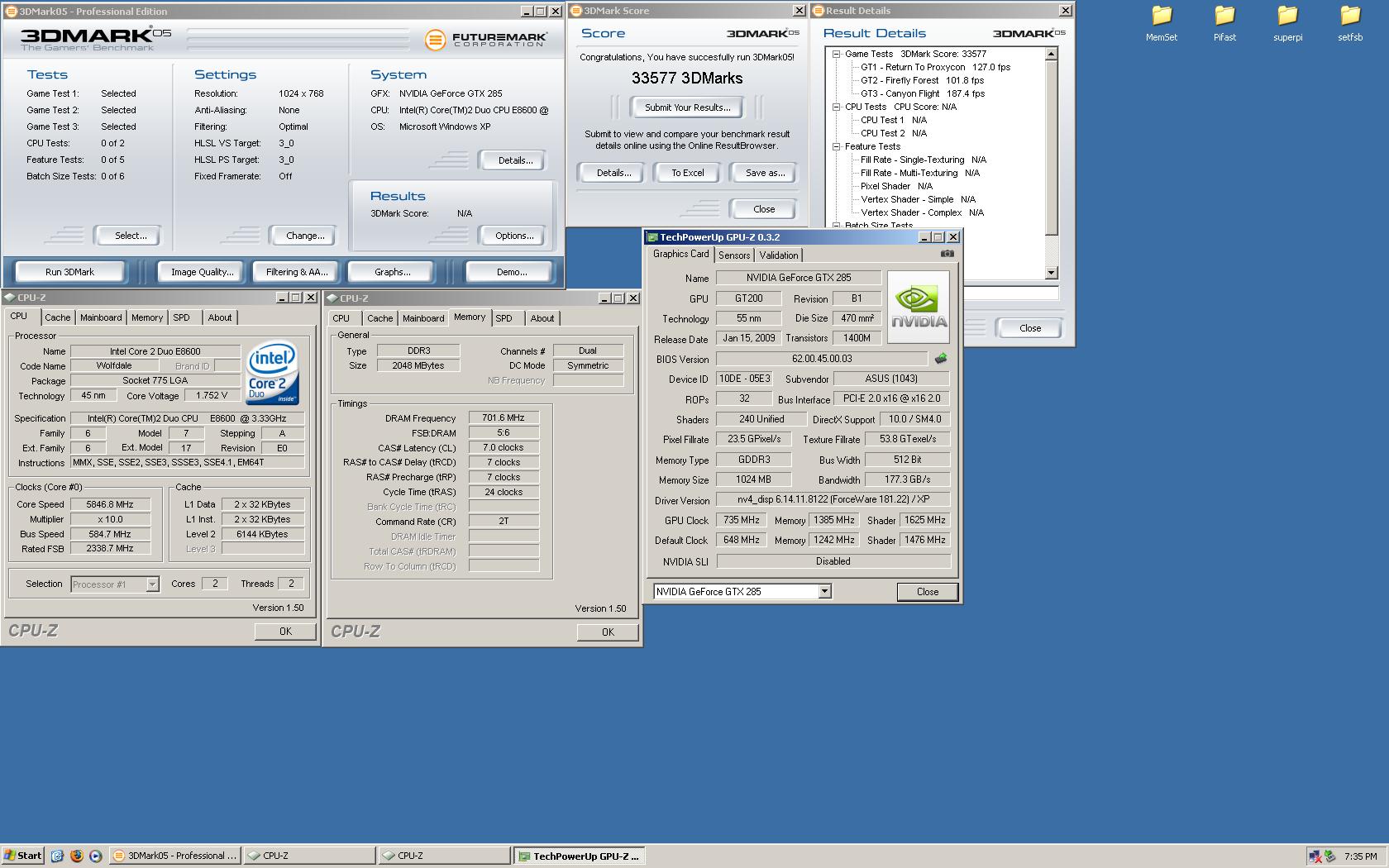Image resolution: width=1389 pixels, height=868 pixels.
Task: Click the NVIDIA logo in GPU-Z
Action: pyautogui.click(x=919, y=307)
